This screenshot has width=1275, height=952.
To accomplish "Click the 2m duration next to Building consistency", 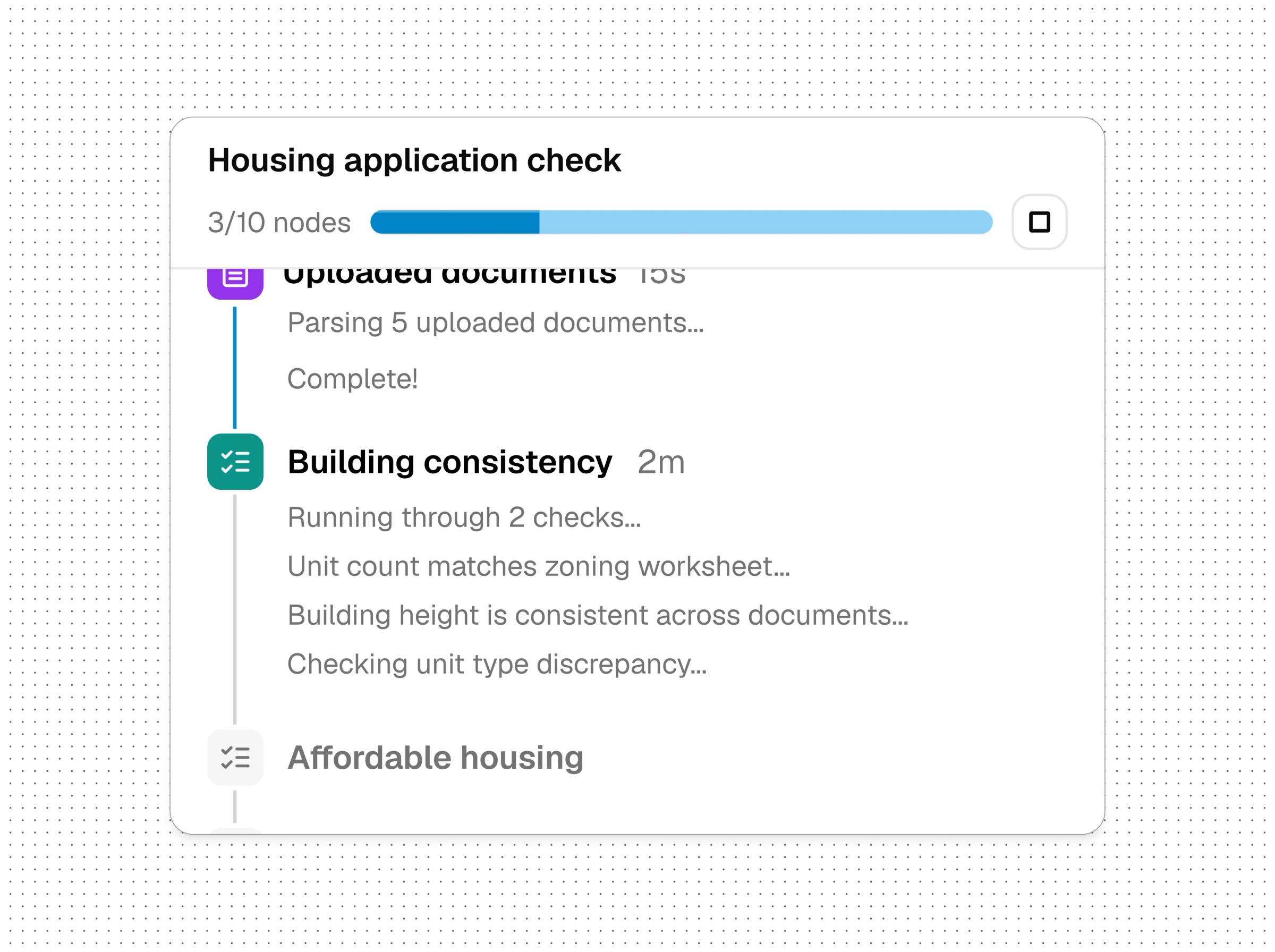I will pyautogui.click(x=661, y=462).
